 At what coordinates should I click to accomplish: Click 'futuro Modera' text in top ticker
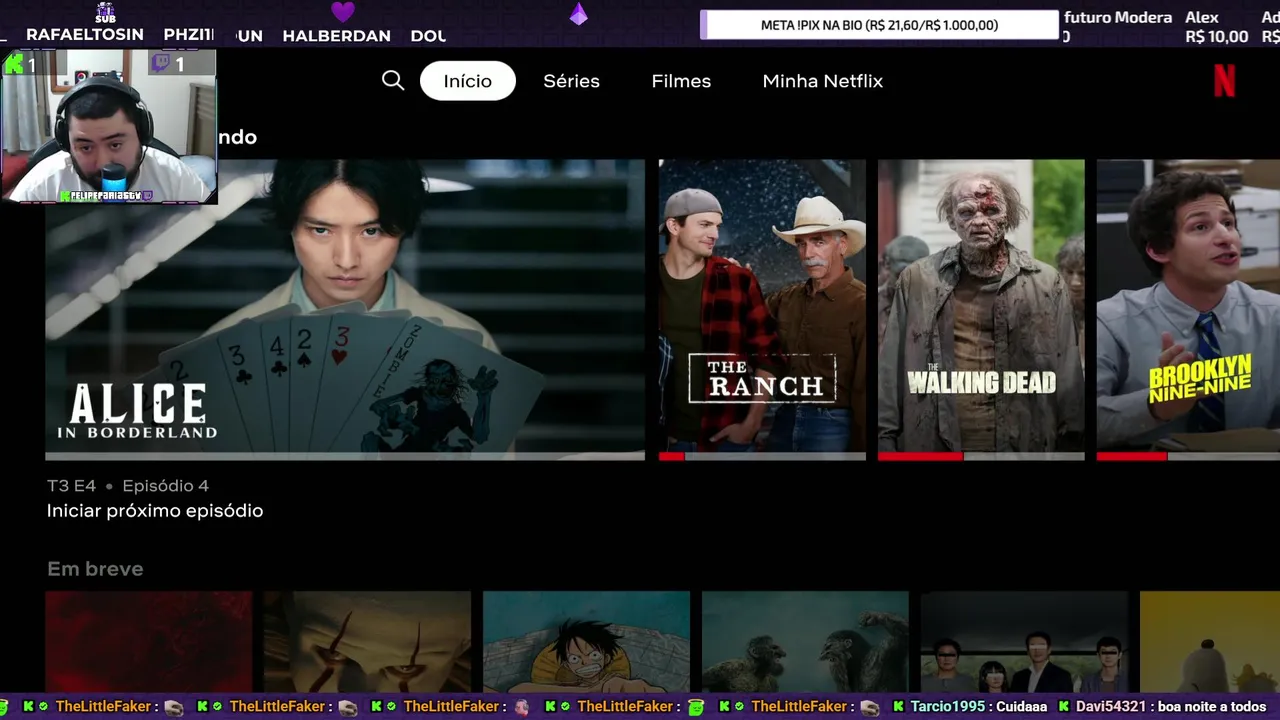click(x=1118, y=17)
